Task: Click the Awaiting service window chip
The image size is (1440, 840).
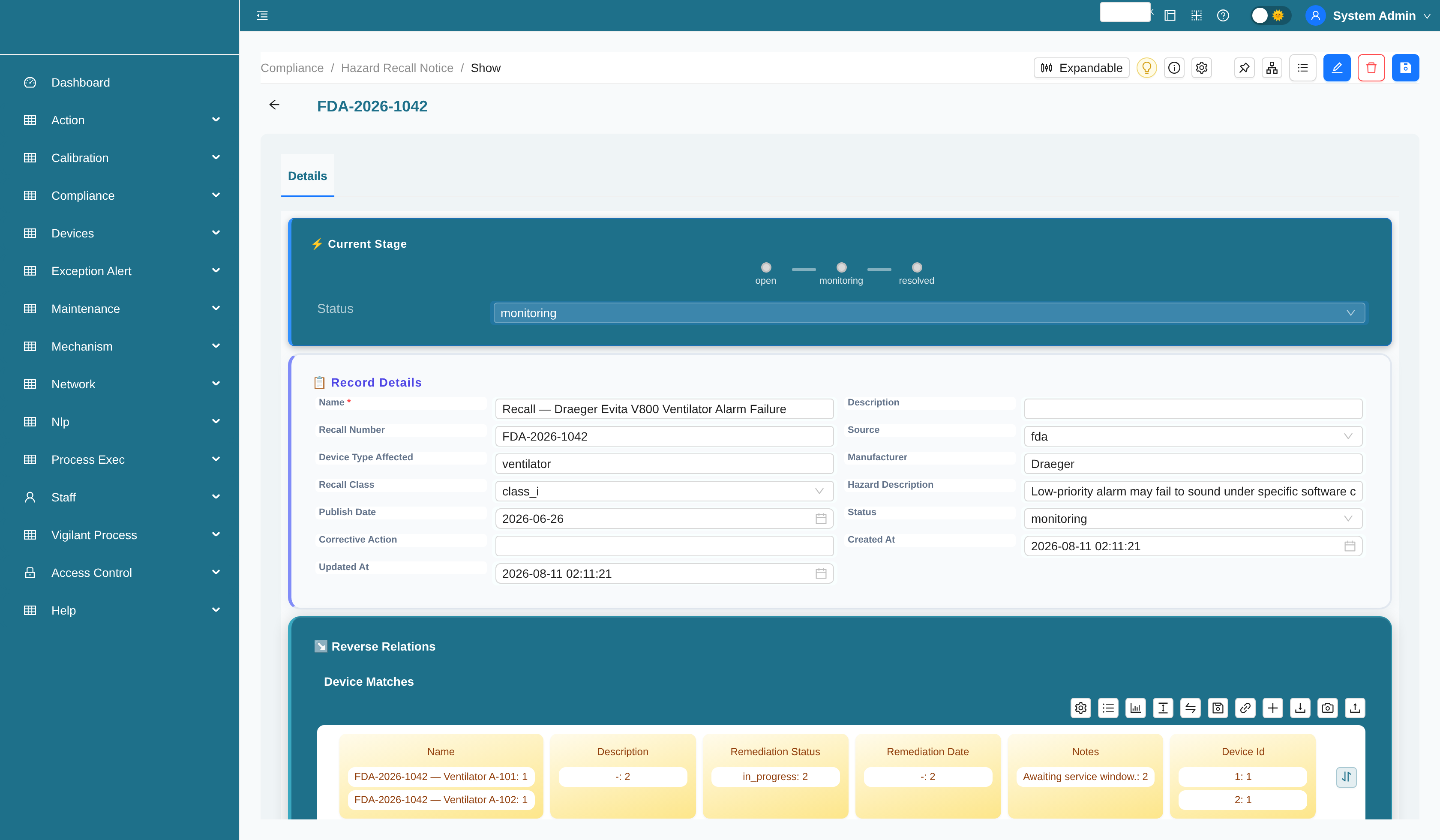Action: click(1085, 777)
